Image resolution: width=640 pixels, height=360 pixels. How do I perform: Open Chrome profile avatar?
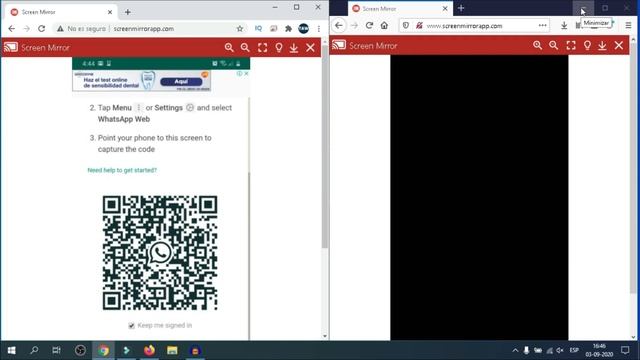pos(303,29)
